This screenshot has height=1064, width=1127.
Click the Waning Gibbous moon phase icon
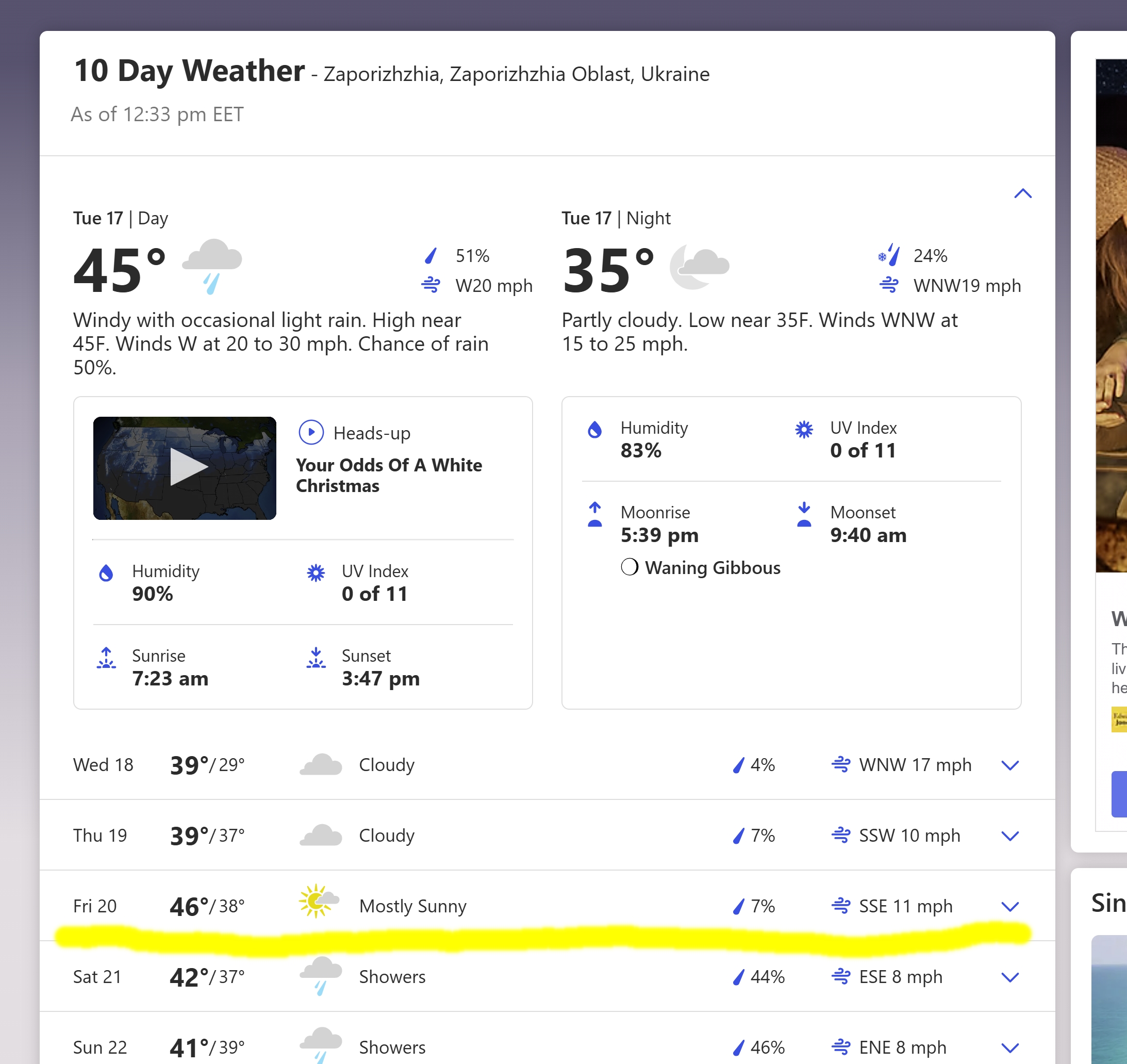pos(629,567)
